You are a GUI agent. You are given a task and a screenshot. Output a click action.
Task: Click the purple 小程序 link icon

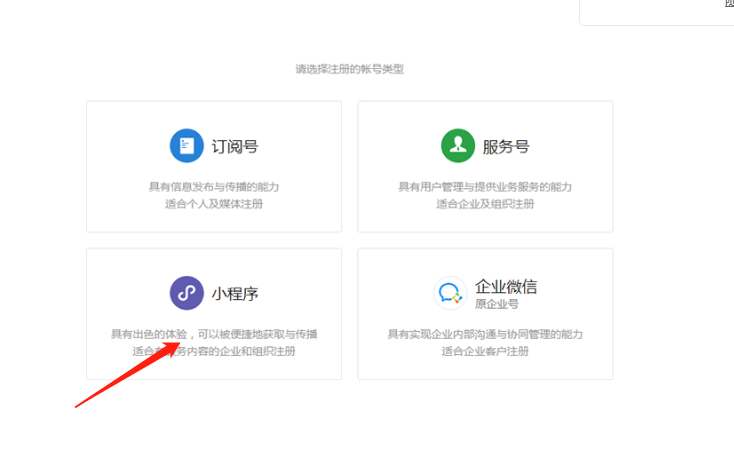(x=186, y=293)
